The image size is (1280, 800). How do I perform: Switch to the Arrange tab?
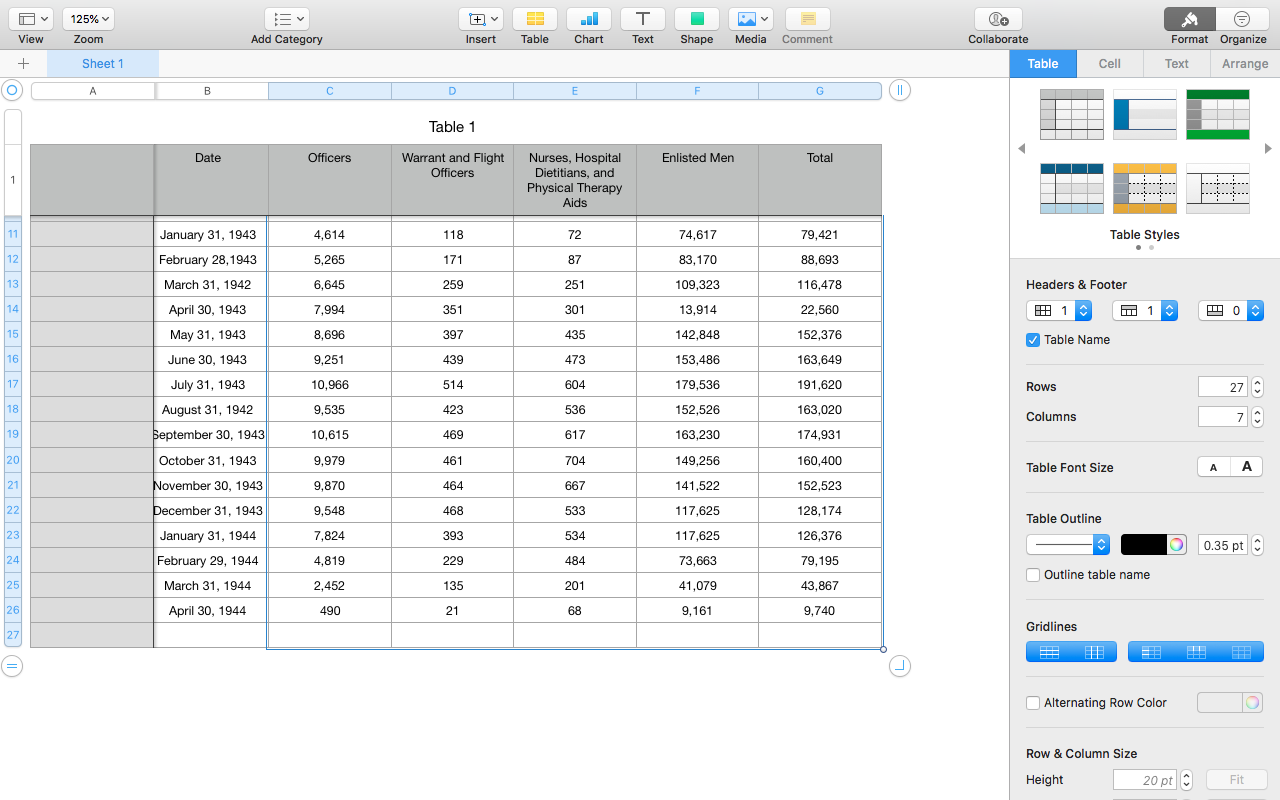1245,64
